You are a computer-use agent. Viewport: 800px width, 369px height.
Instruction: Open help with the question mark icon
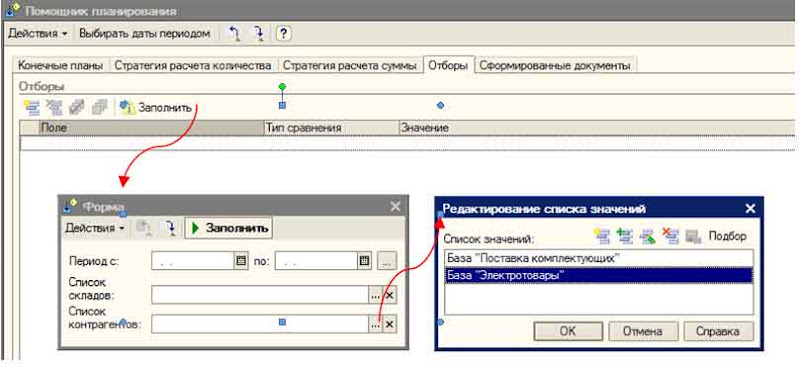(x=283, y=34)
